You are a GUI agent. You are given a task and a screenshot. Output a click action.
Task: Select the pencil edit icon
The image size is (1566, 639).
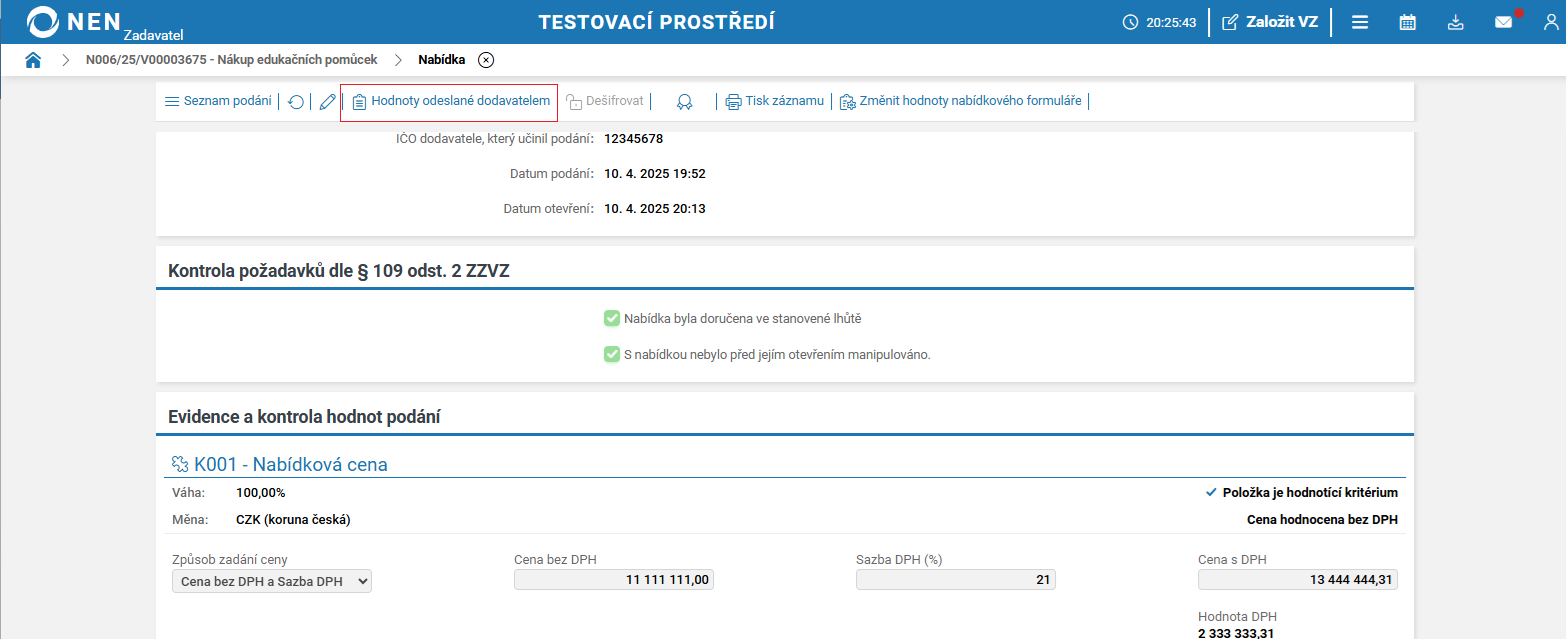[x=325, y=101]
